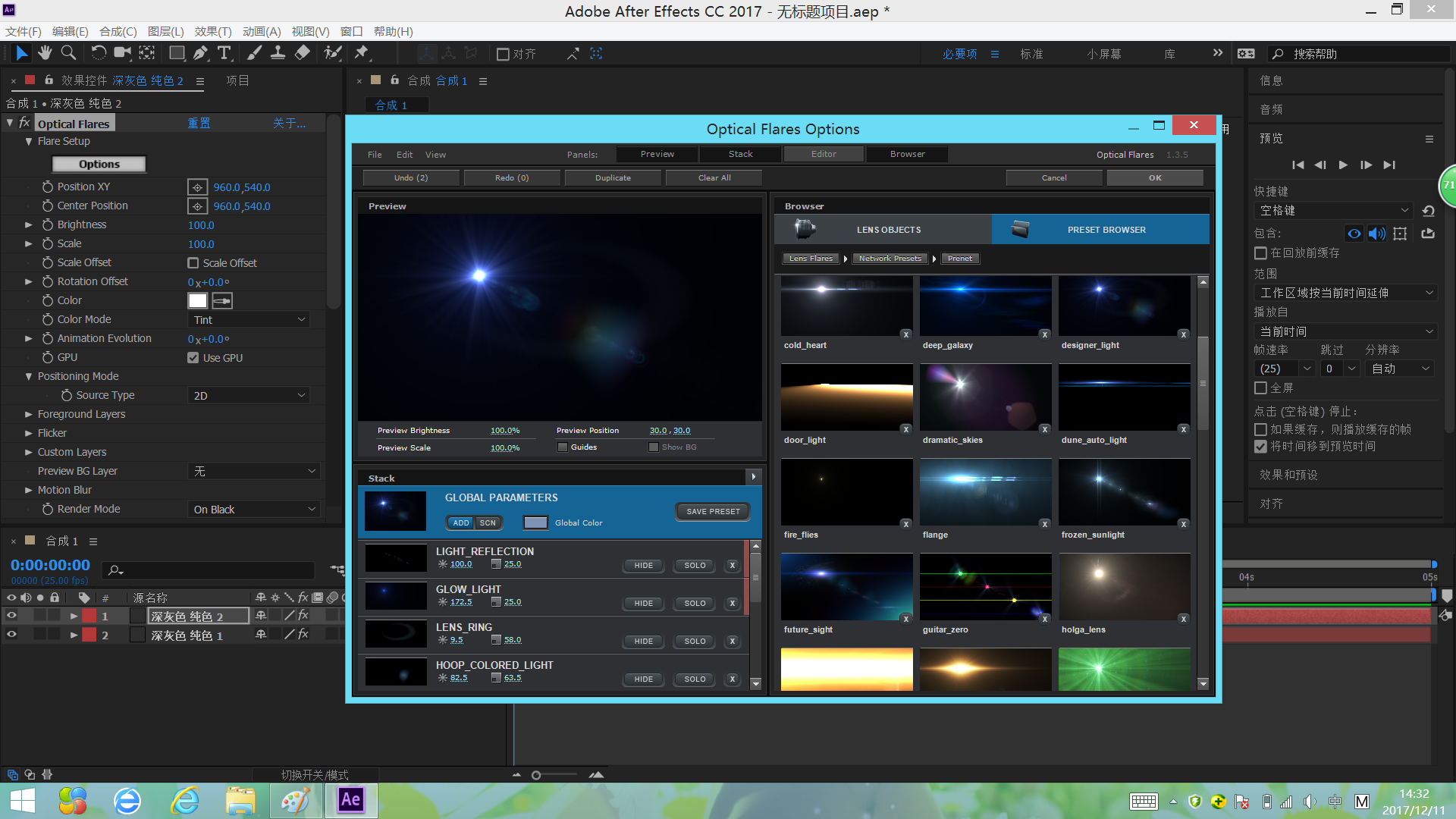Enable Scale Offset checkbox
Screen dimensions: 1456x819
tap(192, 262)
